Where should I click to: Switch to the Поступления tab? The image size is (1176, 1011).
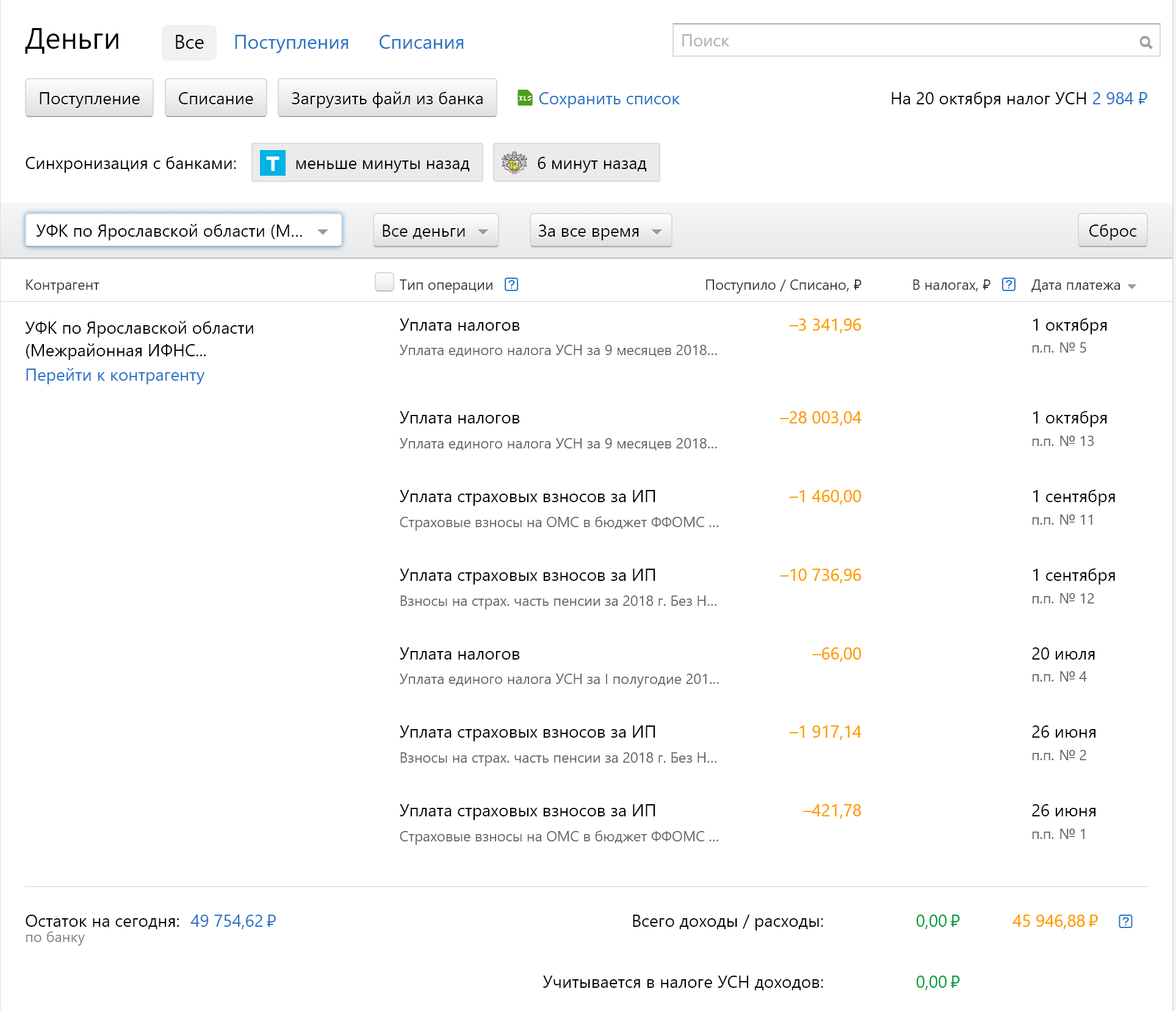pyautogui.click(x=291, y=42)
